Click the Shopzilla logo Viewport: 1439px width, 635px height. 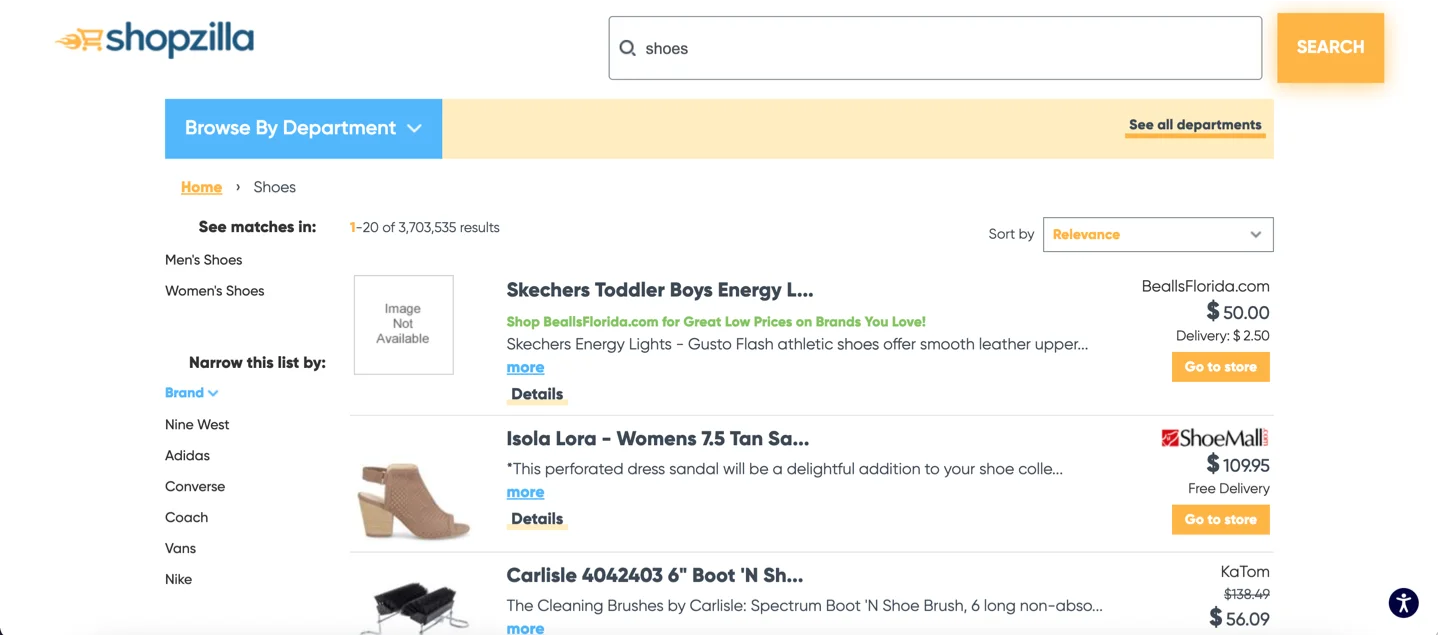(154, 39)
